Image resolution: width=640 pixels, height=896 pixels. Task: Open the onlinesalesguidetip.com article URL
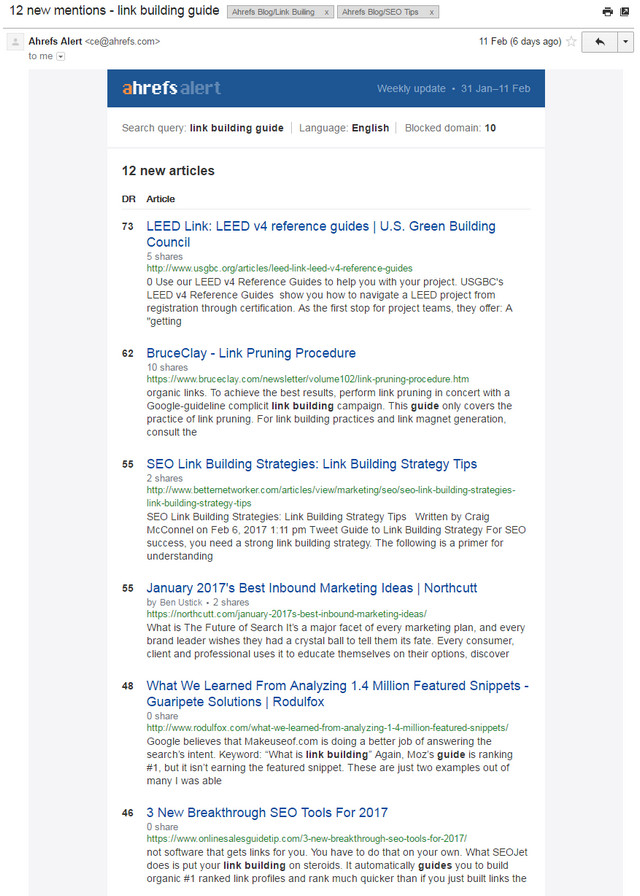(306, 838)
